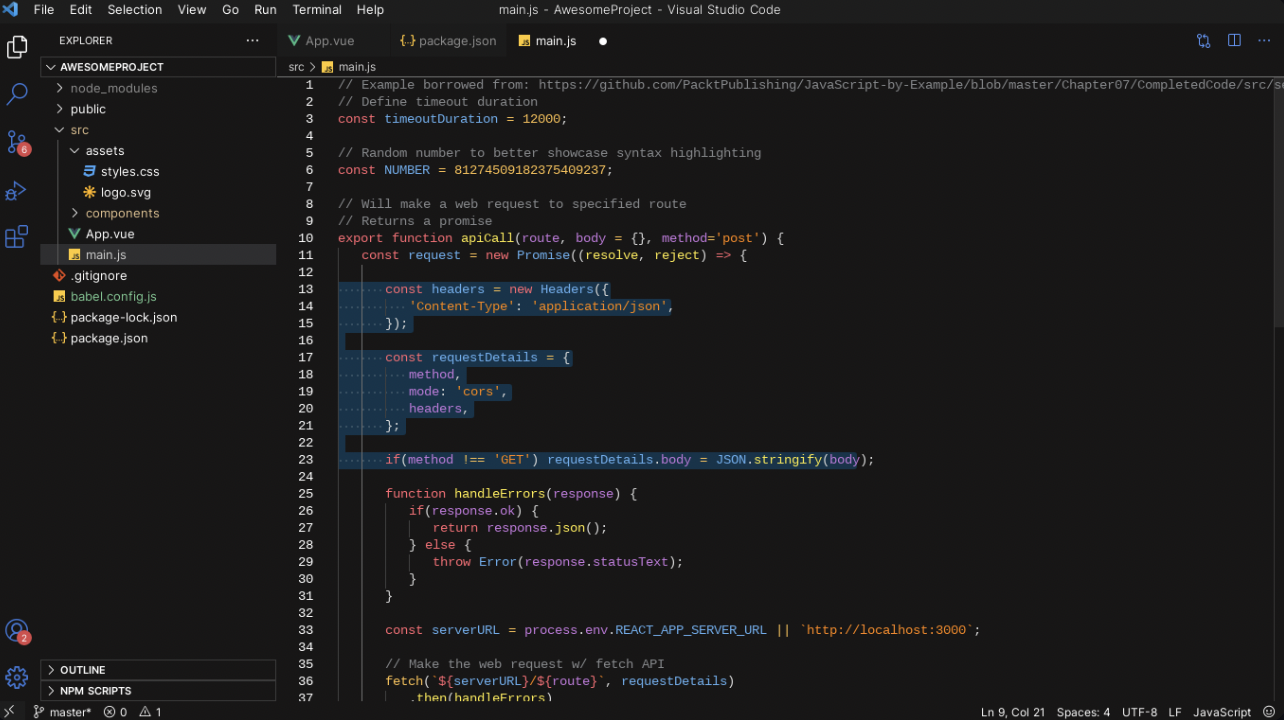Open the Manage gear icon

click(17, 677)
